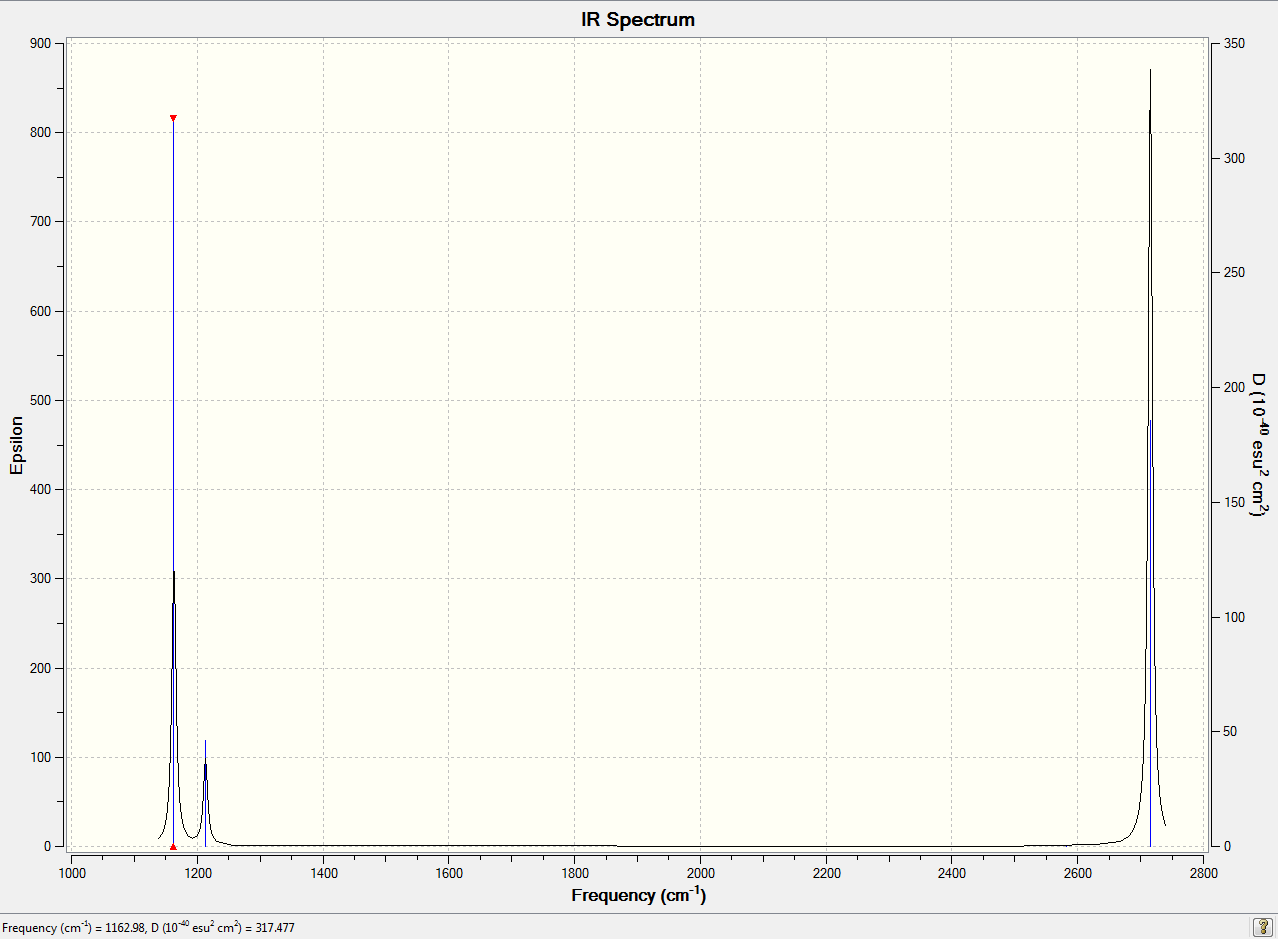Click the 2200 tick on frequency axis
This screenshot has width=1278, height=939.
(826, 873)
